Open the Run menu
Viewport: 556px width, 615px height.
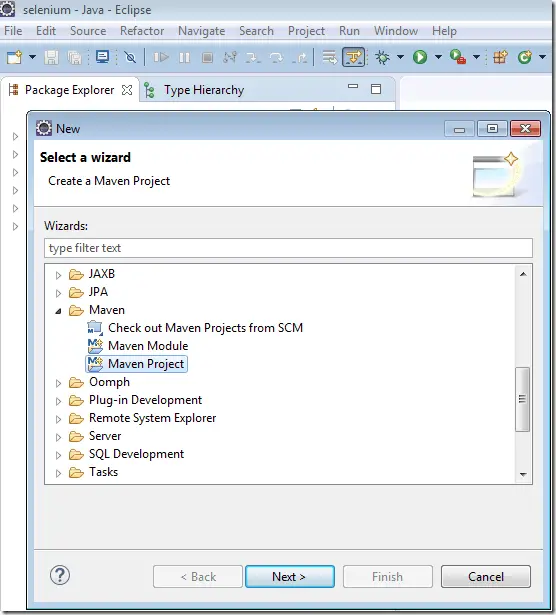349,31
